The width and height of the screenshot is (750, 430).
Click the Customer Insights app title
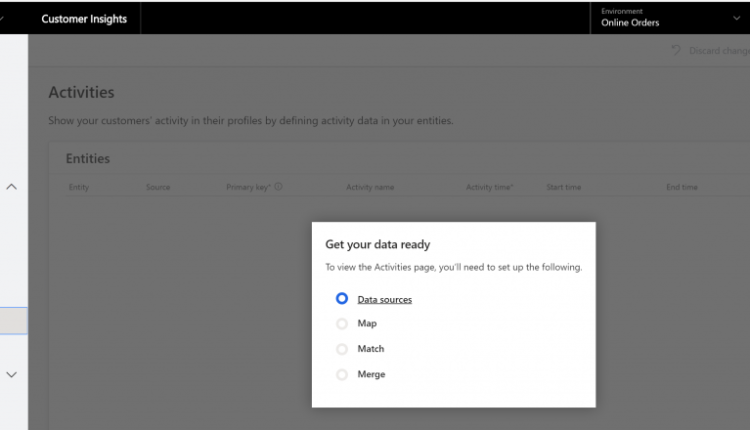click(x=84, y=18)
